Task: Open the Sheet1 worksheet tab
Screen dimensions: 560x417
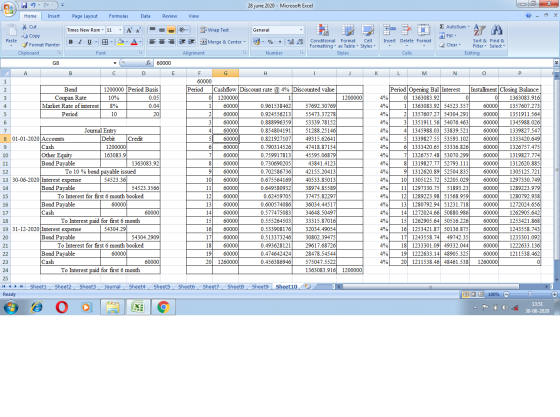Action: 38,286
